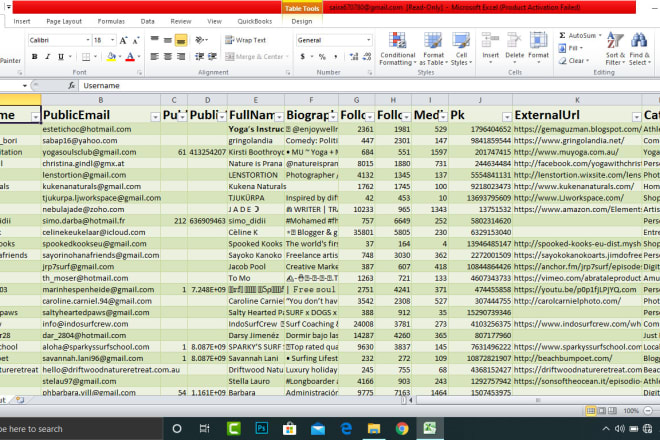The width and height of the screenshot is (660, 440).
Task: Align text right in cell
Action: pyautogui.click(x=181, y=56)
